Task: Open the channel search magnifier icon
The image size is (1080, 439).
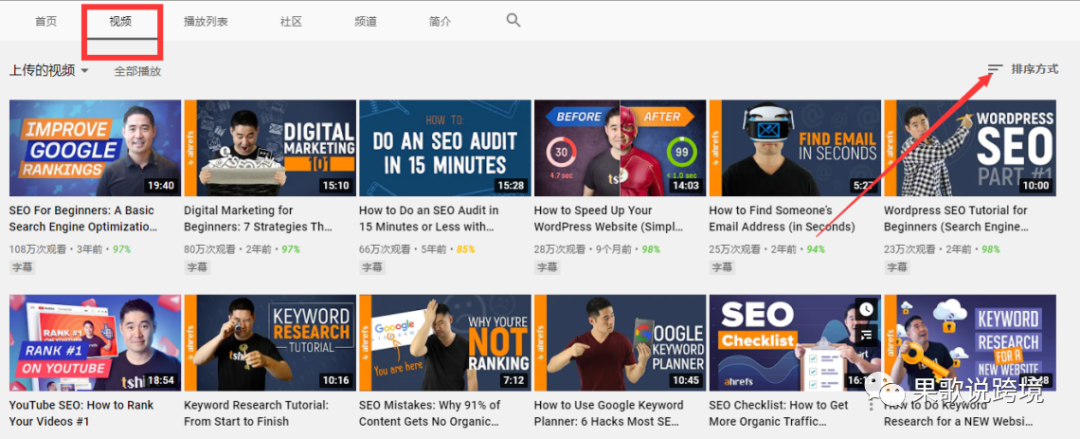Action: pyautogui.click(x=513, y=20)
